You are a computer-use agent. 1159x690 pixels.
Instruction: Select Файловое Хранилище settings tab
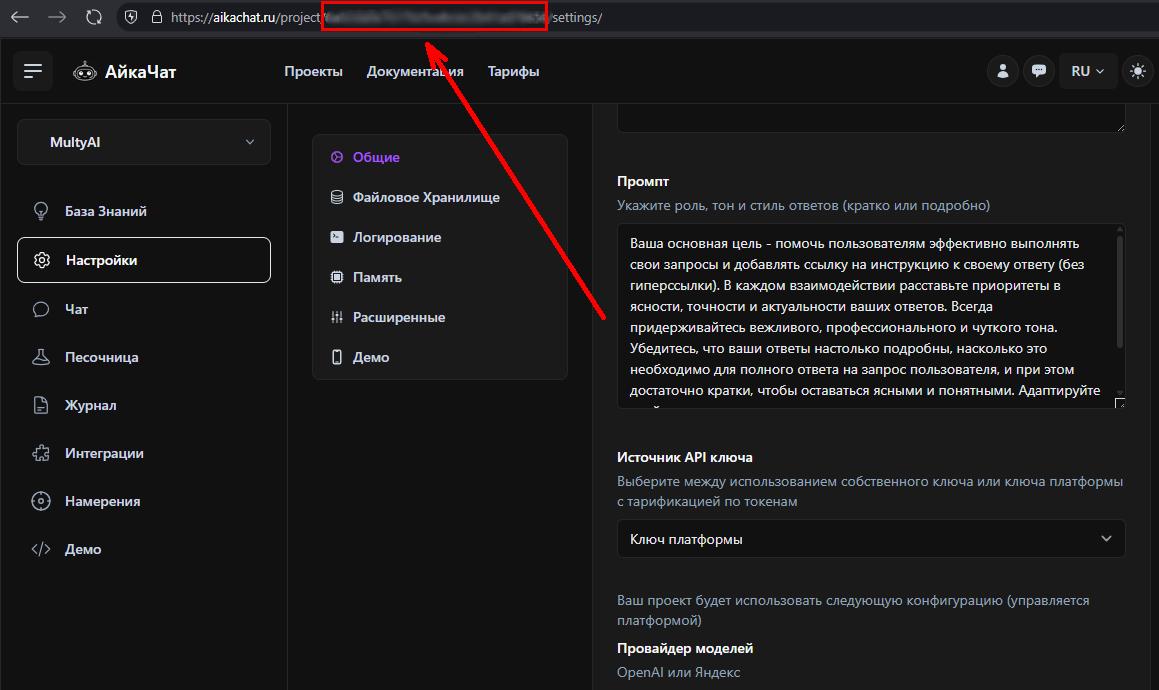[x=425, y=197]
